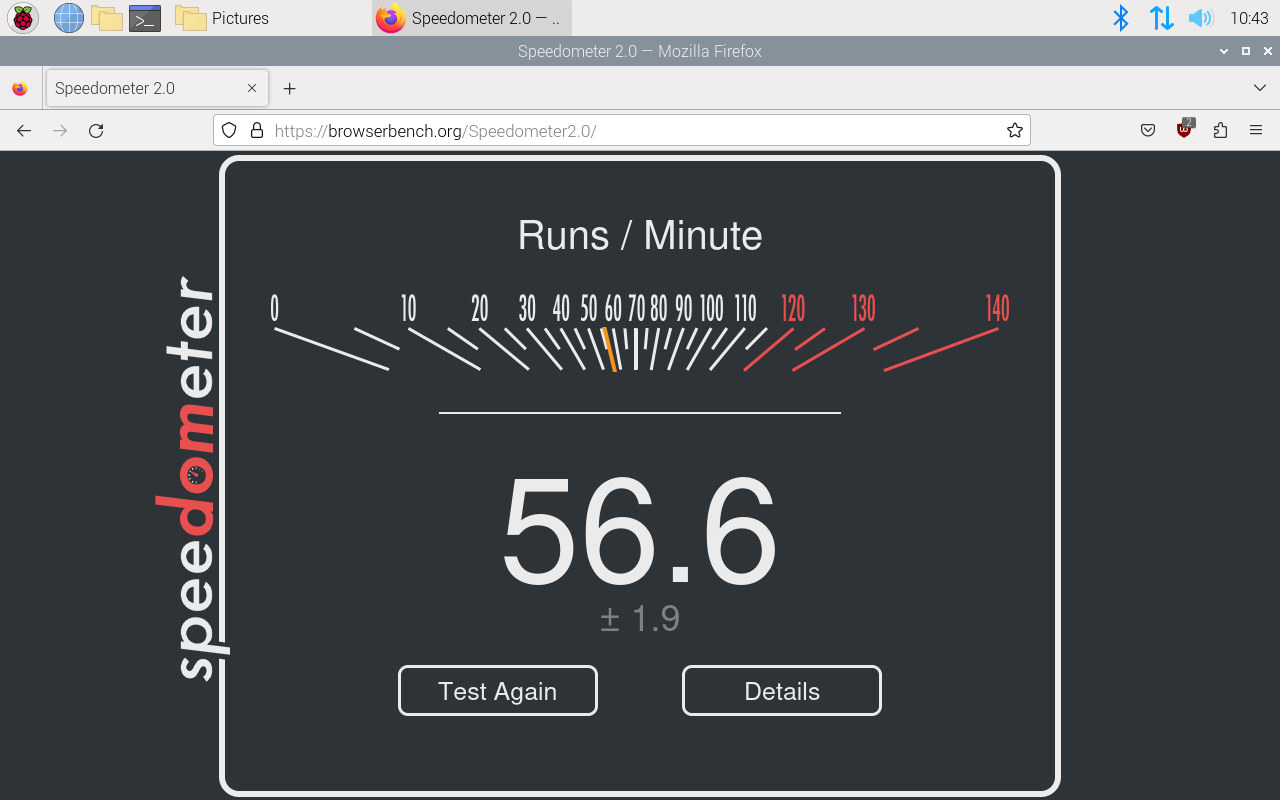The width and height of the screenshot is (1280, 800).
Task: Click the red 130 gauge label
Action: 863,308
